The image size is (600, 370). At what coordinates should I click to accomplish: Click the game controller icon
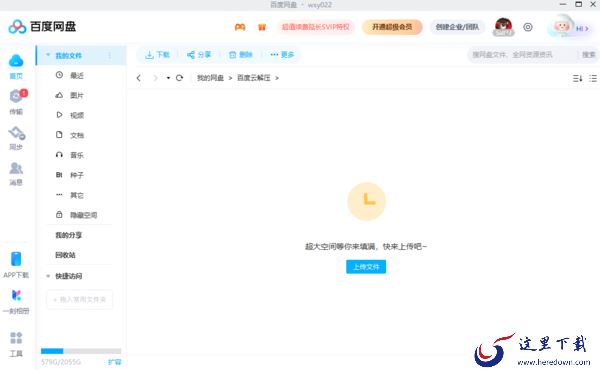[240, 27]
